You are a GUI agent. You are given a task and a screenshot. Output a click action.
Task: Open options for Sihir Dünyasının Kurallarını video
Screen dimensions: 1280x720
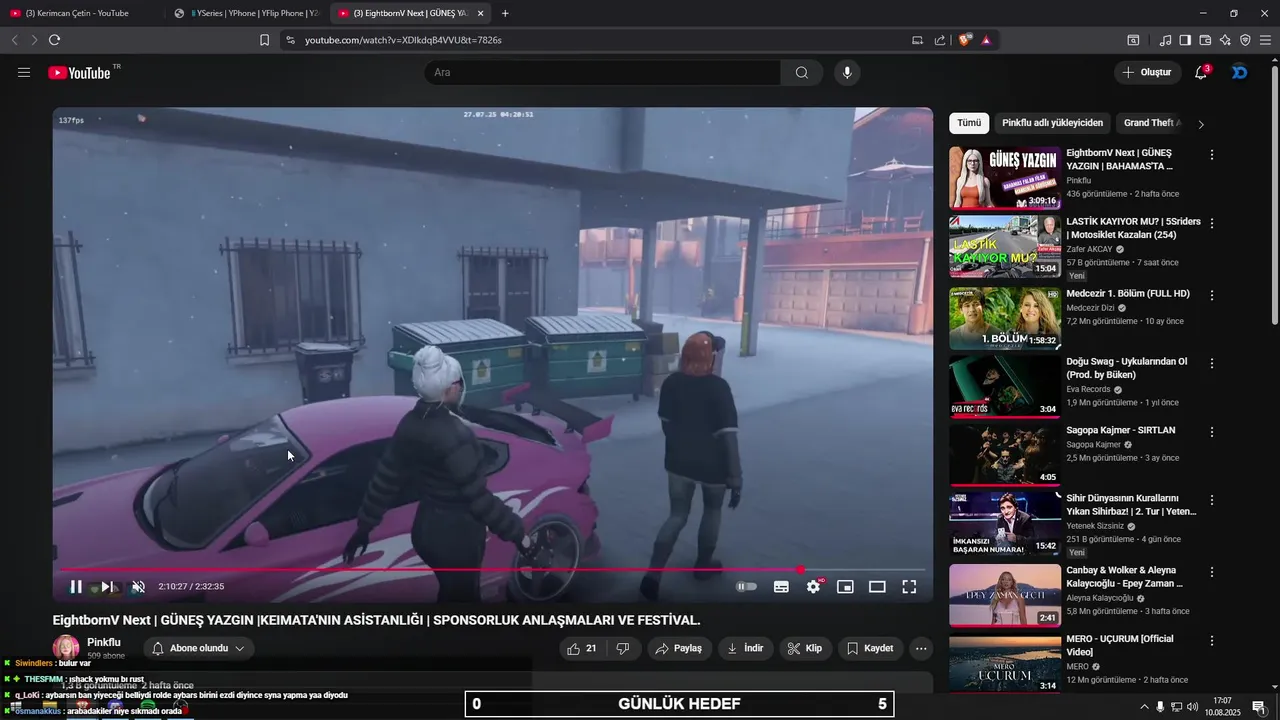click(x=1212, y=499)
